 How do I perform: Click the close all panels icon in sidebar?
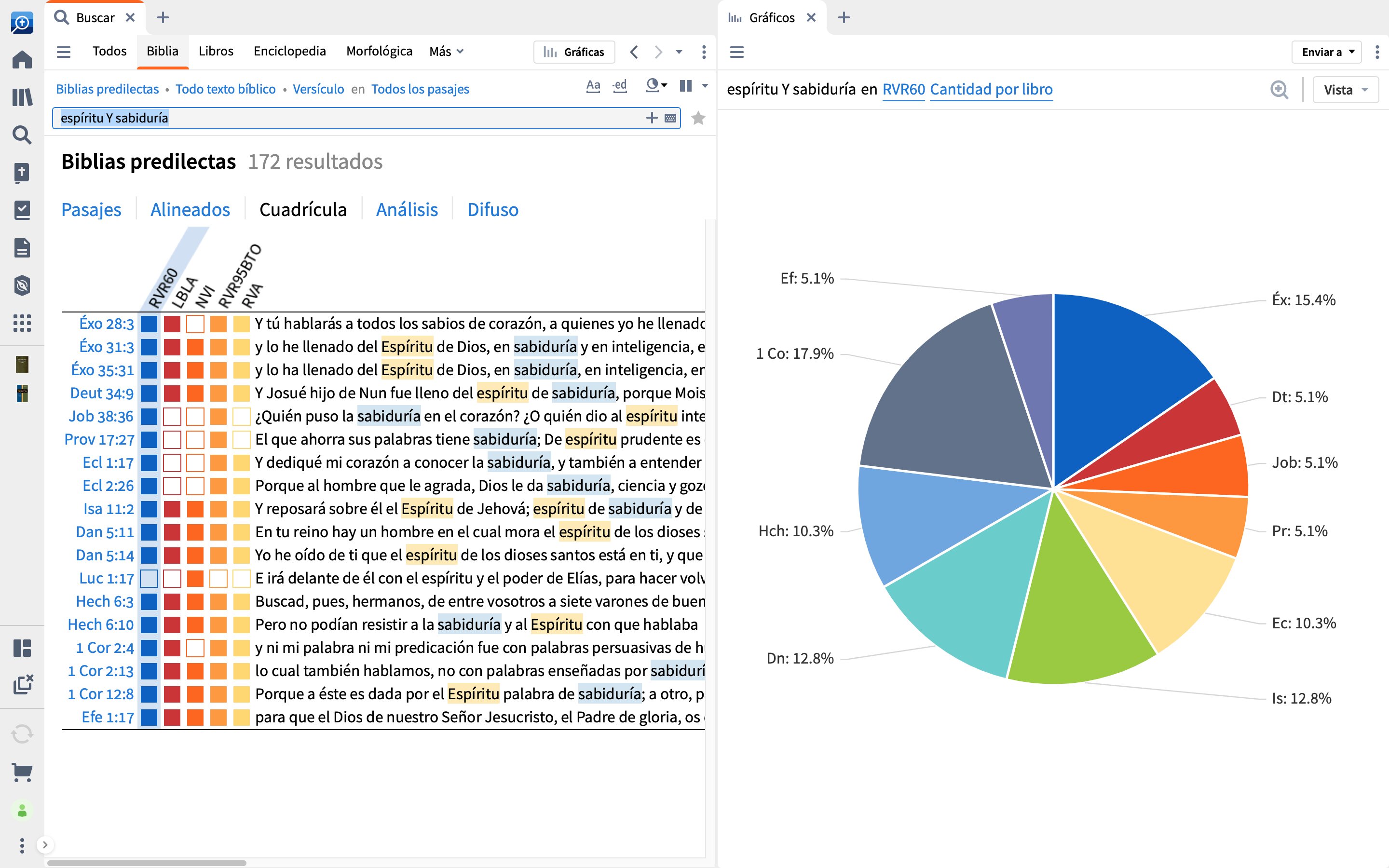[x=23, y=684]
